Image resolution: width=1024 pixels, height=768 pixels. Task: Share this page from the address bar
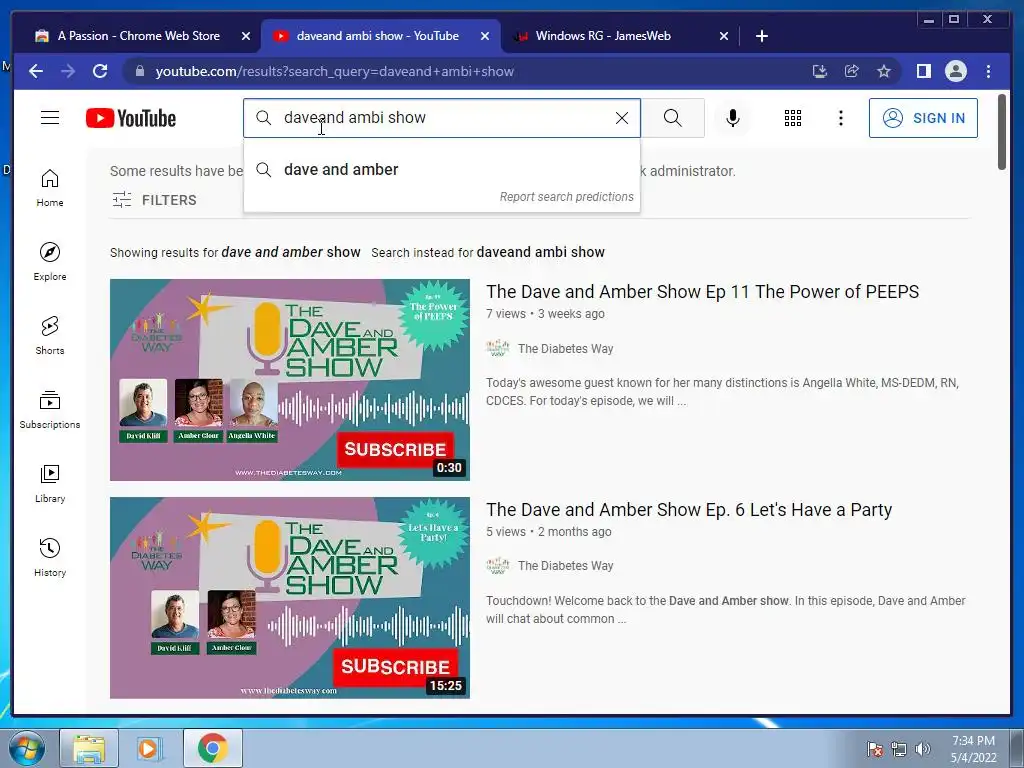coord(852,71)
